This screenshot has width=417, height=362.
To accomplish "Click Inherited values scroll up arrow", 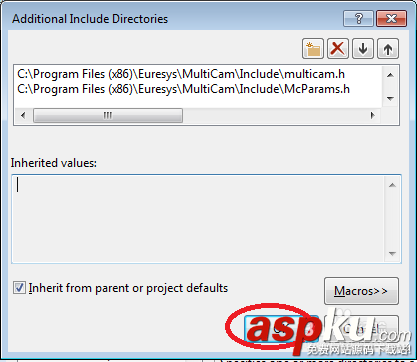I will pyautogui.click(x=392, y=185).
